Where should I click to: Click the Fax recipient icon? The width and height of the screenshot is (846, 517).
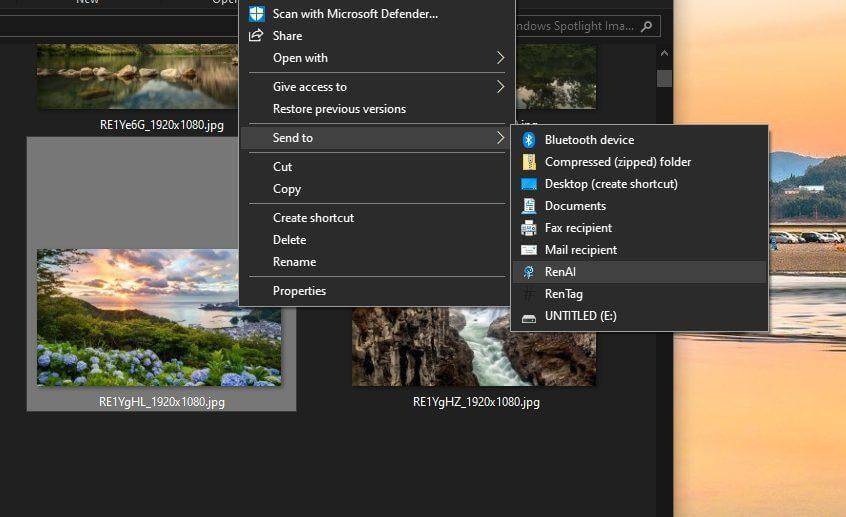[529, 228]
